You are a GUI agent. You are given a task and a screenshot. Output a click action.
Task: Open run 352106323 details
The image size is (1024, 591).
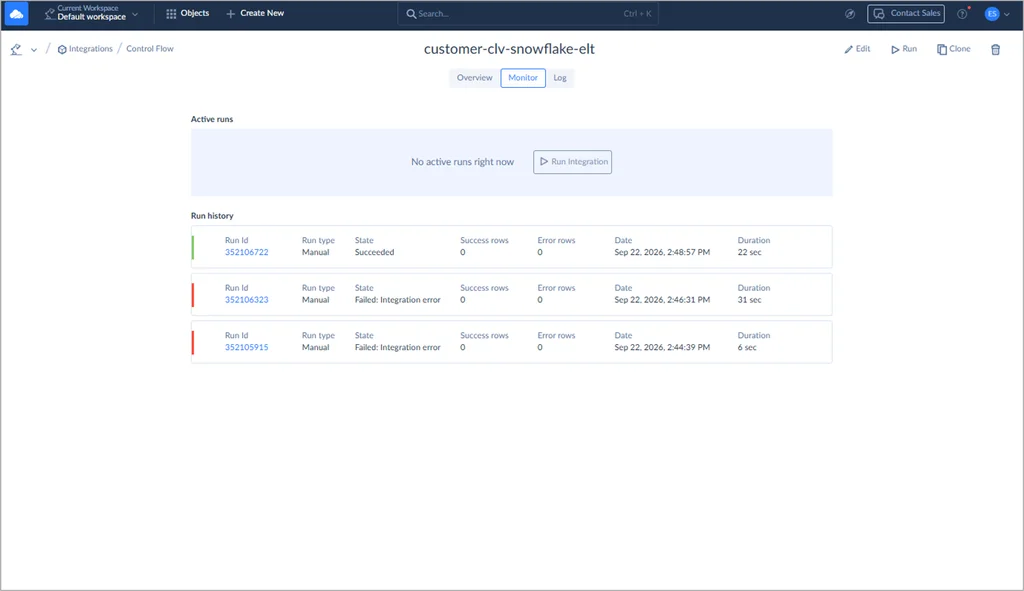(246, 300)
